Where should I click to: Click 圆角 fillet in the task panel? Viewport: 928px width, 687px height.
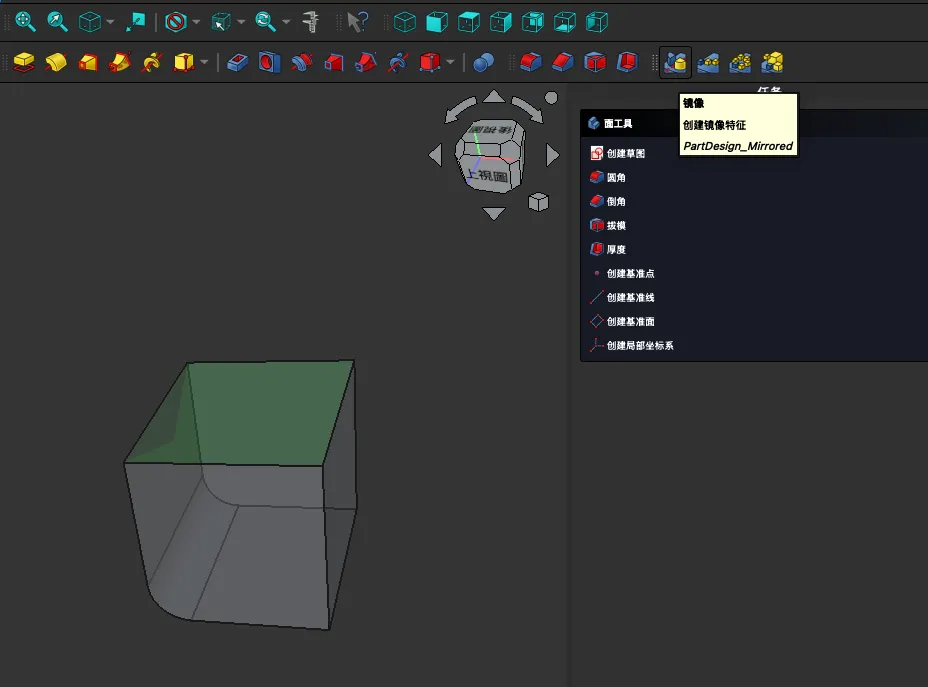click(616, 178)
